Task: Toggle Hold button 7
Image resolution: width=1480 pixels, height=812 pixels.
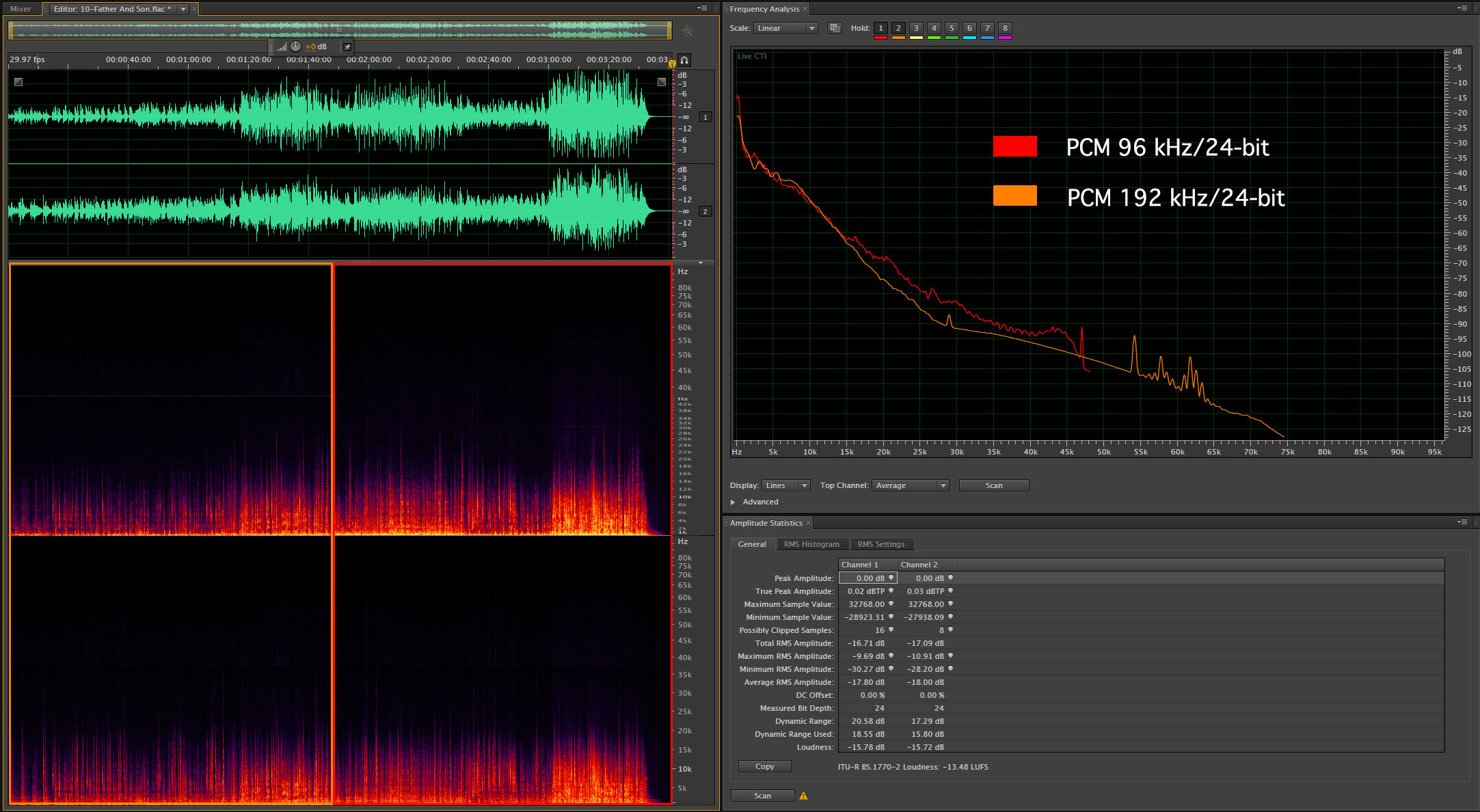Action: [x=987, y=28]
